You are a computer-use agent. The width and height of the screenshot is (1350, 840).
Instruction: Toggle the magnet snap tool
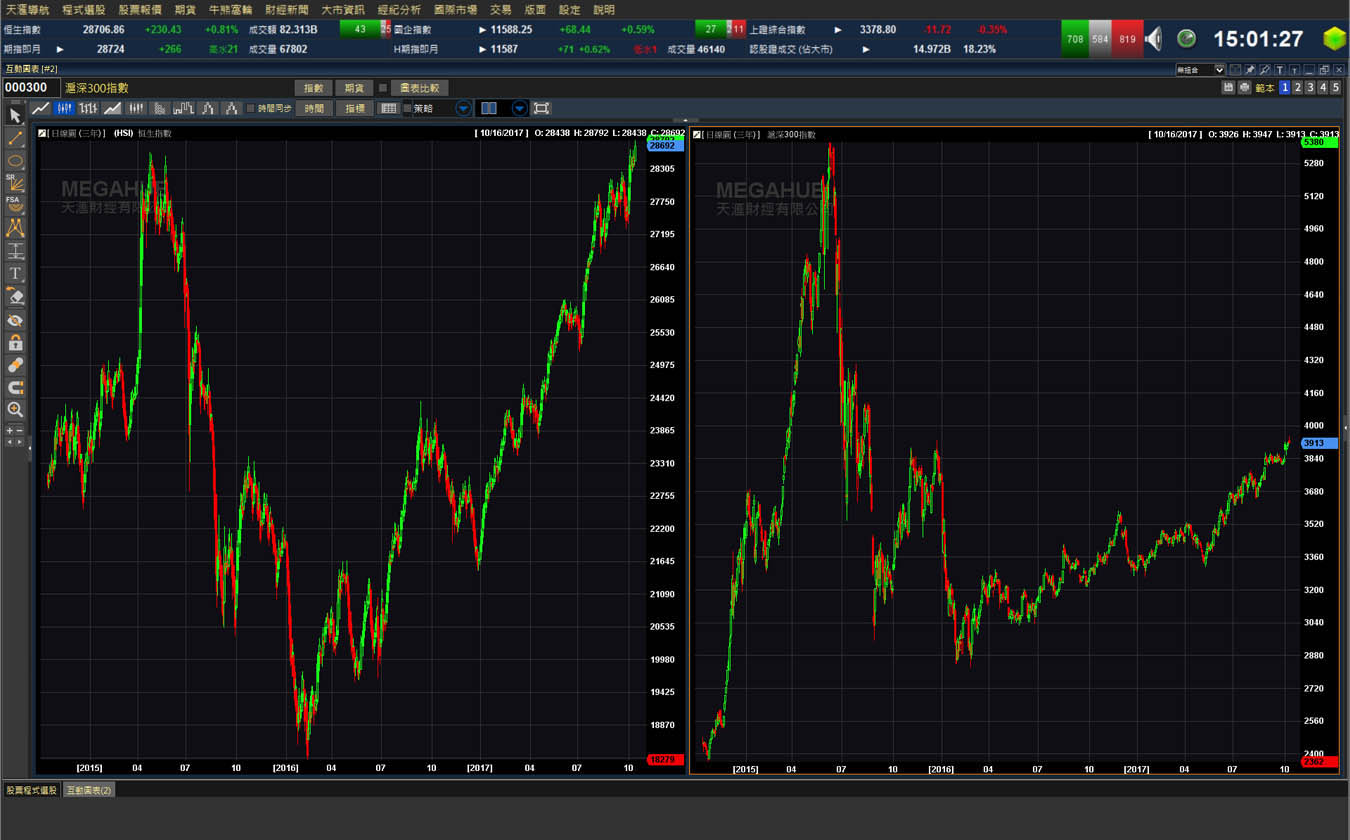(x=15, y=387)
